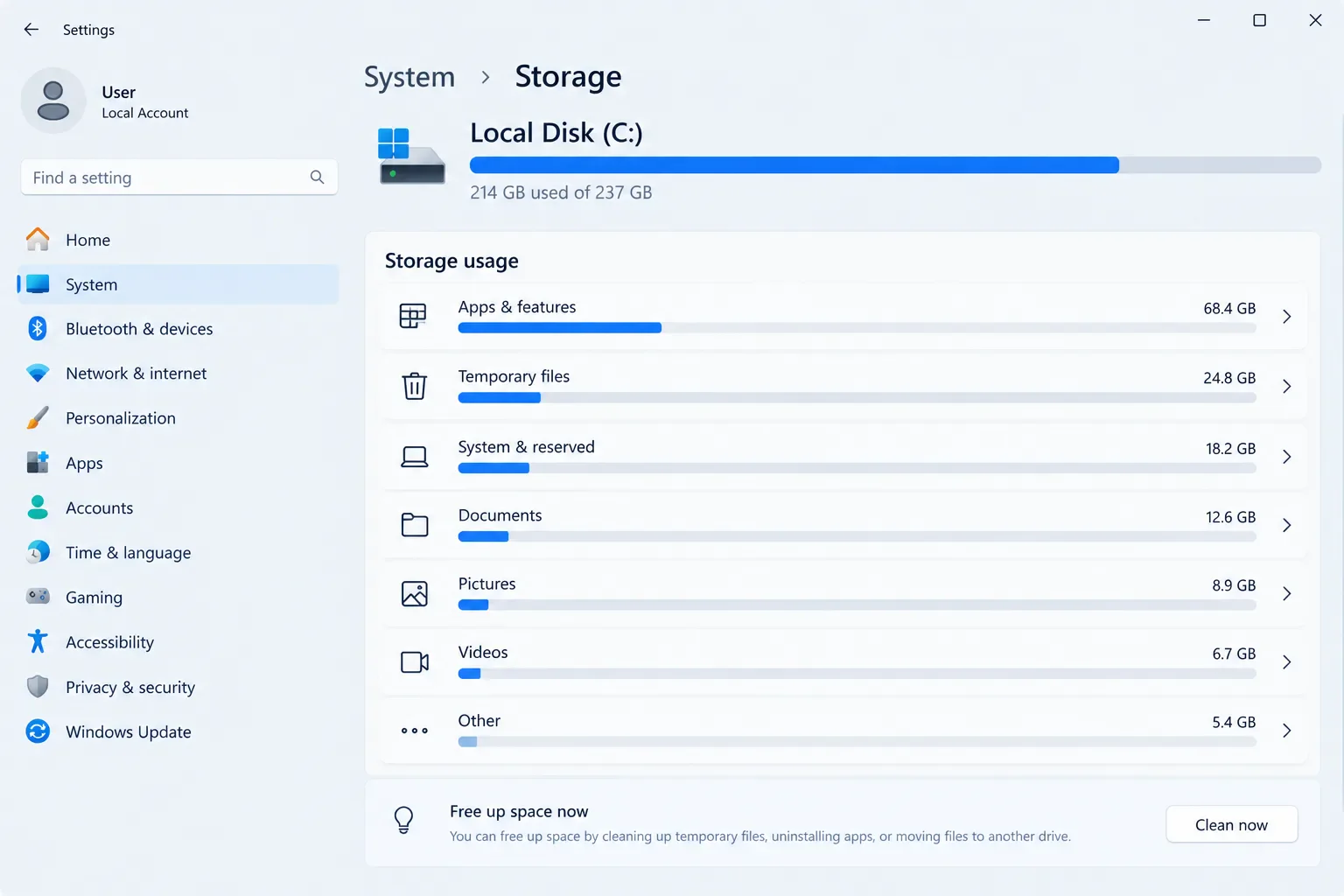The width and height of the screenshot is (1344, 896).
Task: Open the Pictures storage row
Action: click(843, 593)
